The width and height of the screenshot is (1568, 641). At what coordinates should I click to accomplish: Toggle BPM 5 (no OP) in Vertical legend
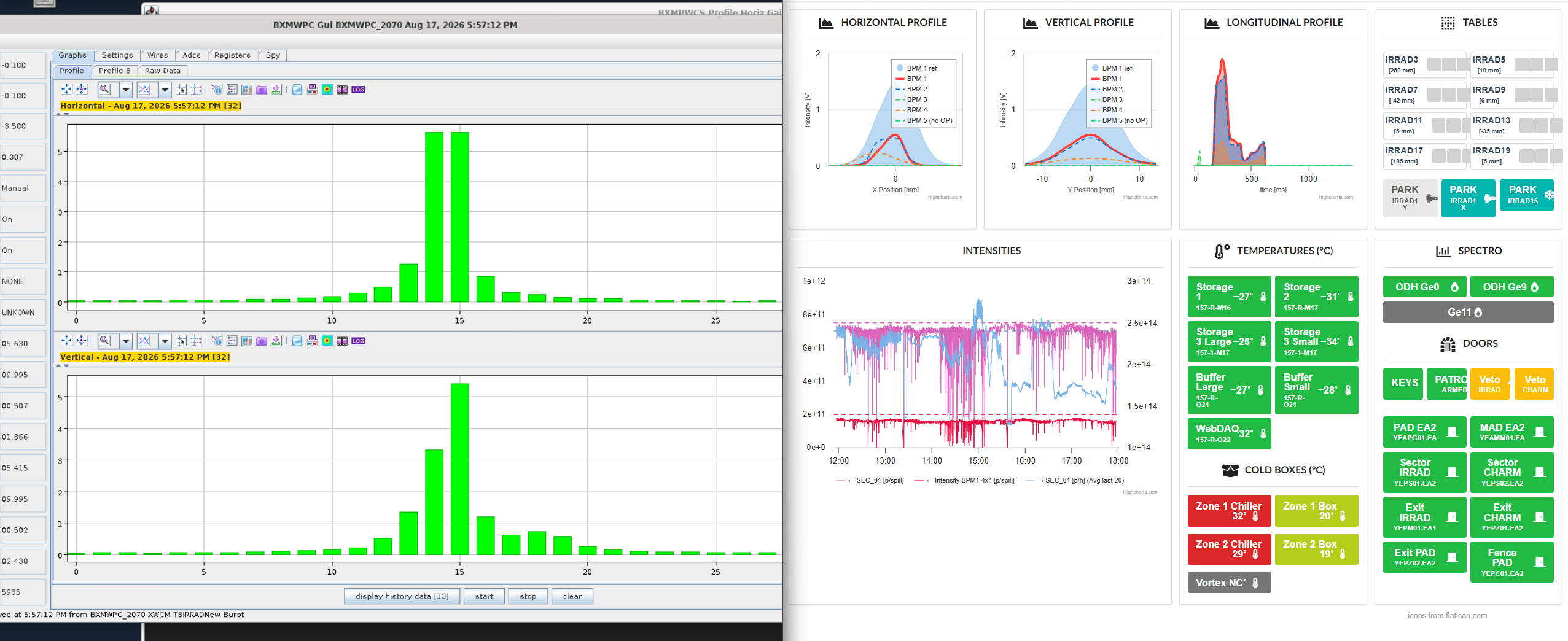click(1118, 120)
